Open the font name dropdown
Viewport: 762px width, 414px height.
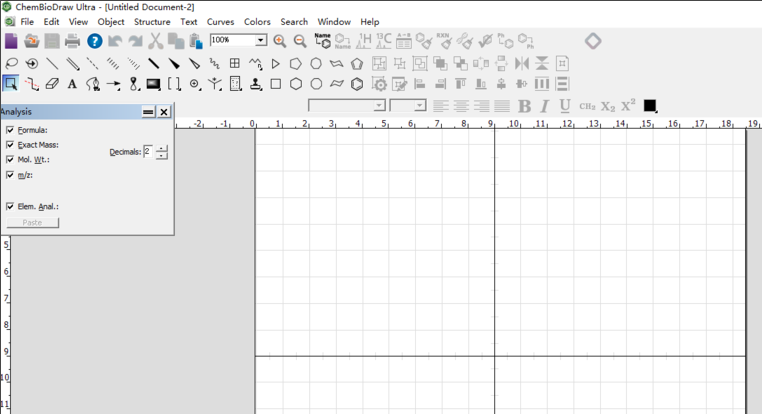347,105
